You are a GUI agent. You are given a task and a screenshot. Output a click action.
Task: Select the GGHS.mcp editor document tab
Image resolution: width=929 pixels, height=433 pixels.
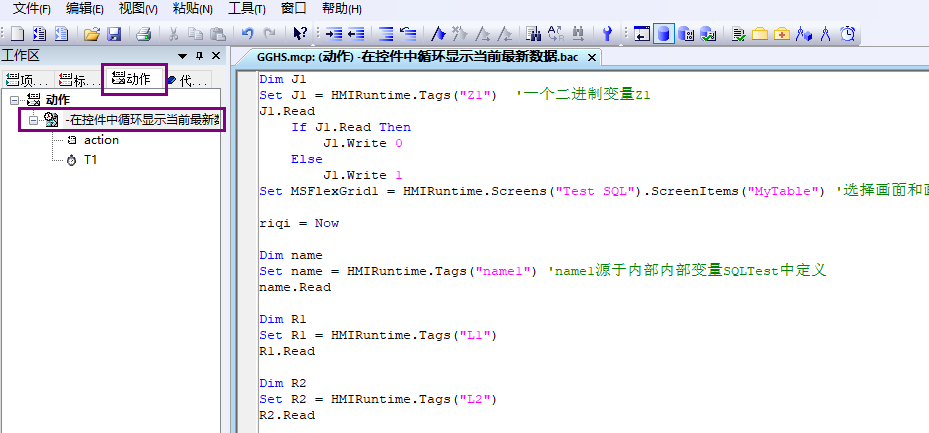tap(417, 57)
